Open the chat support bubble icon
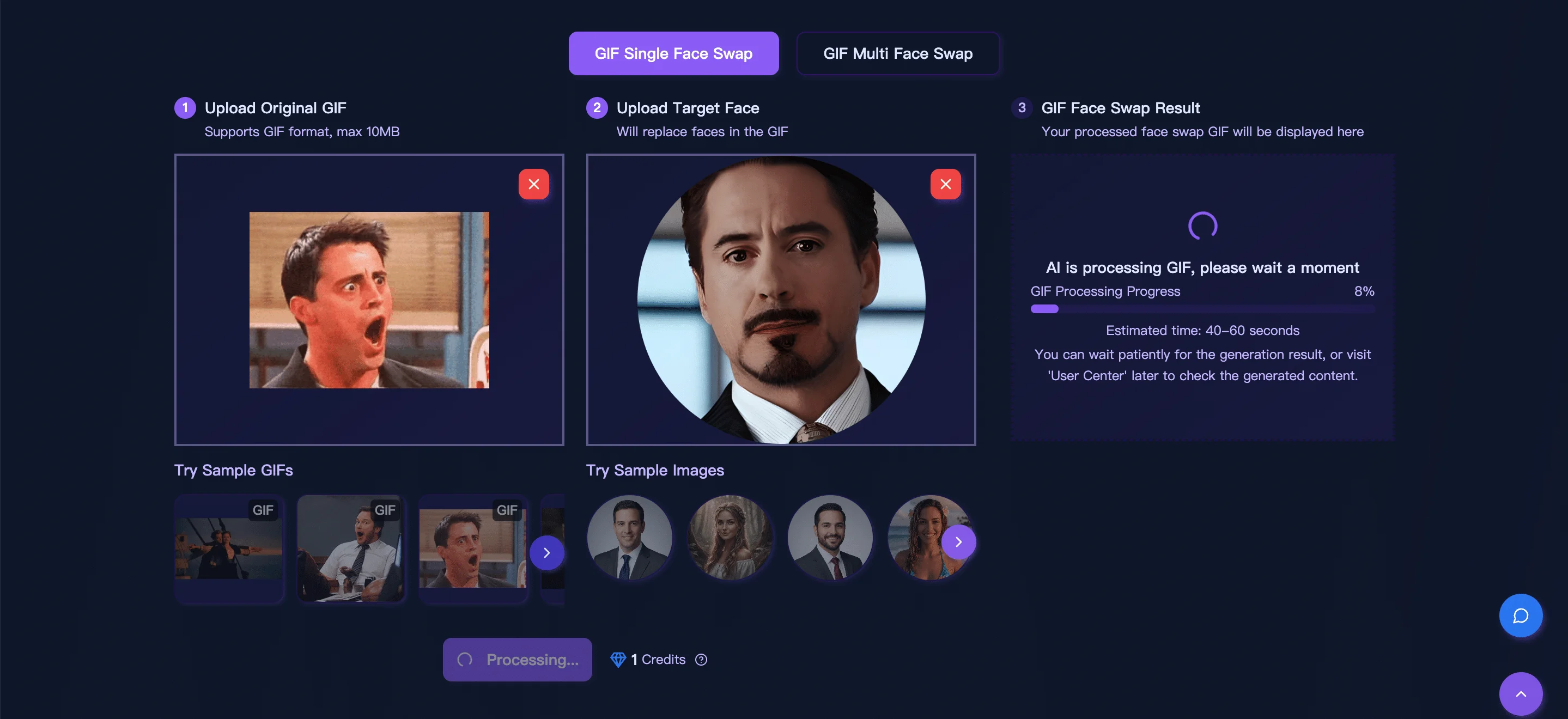 1520,616
